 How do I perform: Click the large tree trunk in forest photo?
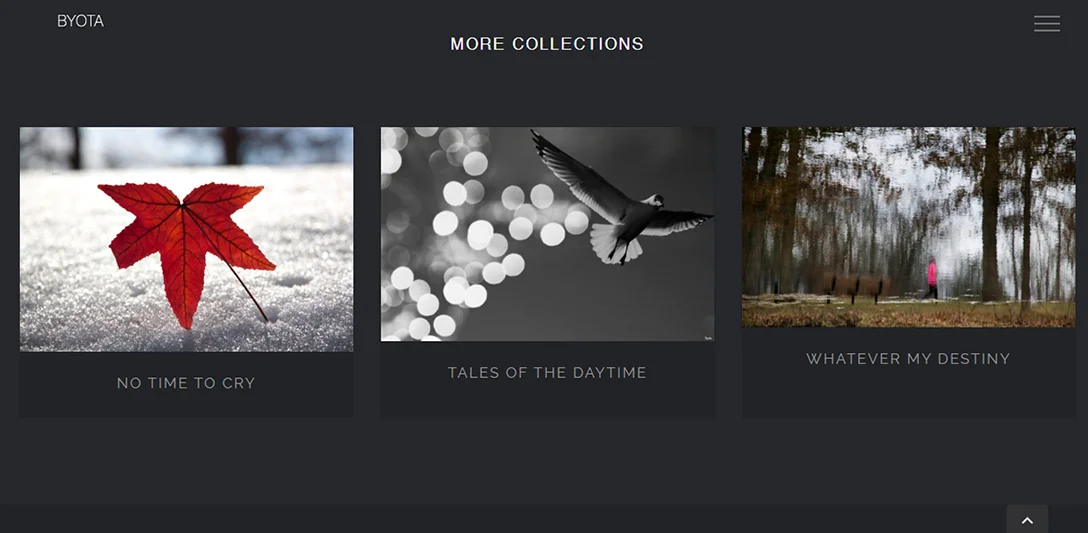991,214
